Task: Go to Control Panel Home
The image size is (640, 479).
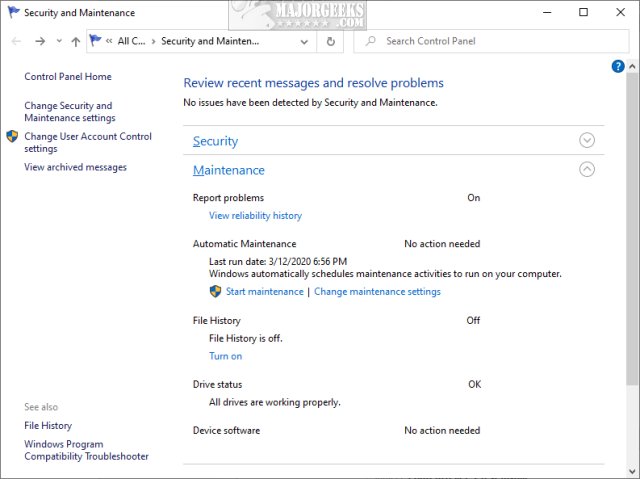Action: click(x=67, y=77)
